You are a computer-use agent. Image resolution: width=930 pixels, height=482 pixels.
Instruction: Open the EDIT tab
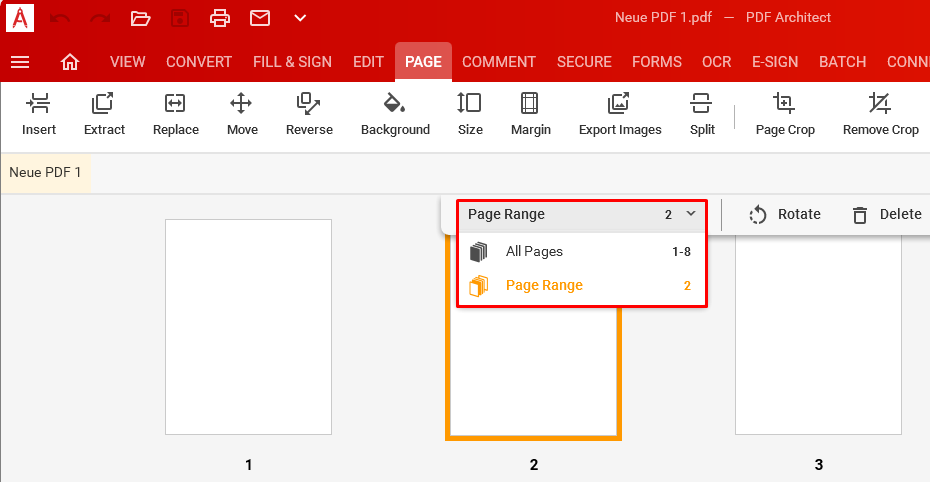pos(368,62)
